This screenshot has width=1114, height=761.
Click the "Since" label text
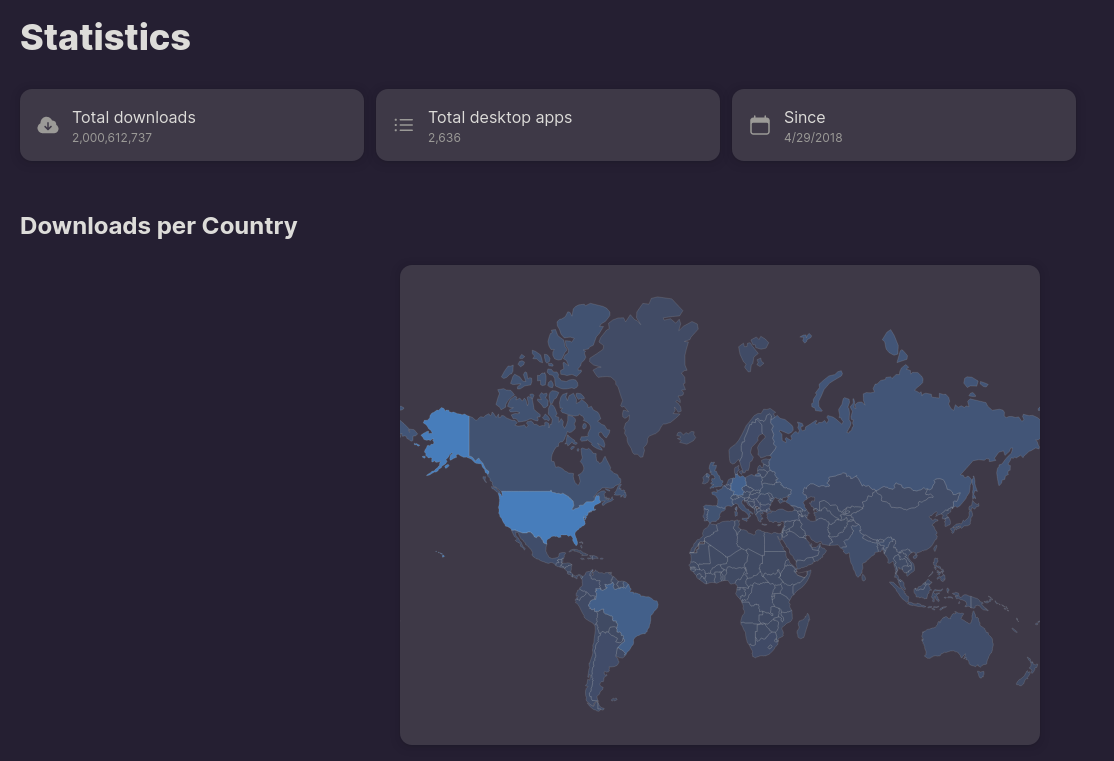pos(804,117)
